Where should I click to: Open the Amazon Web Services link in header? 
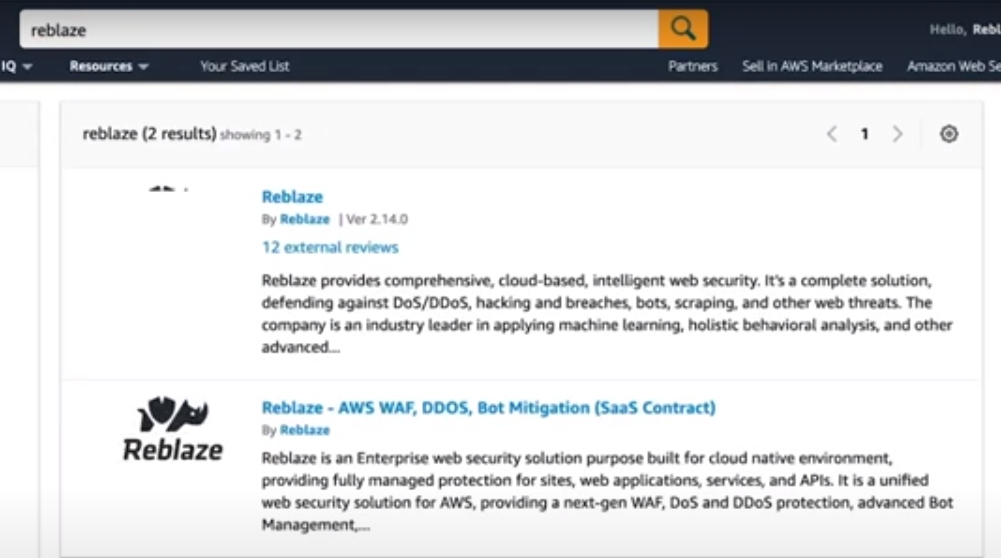pos(952,66)
